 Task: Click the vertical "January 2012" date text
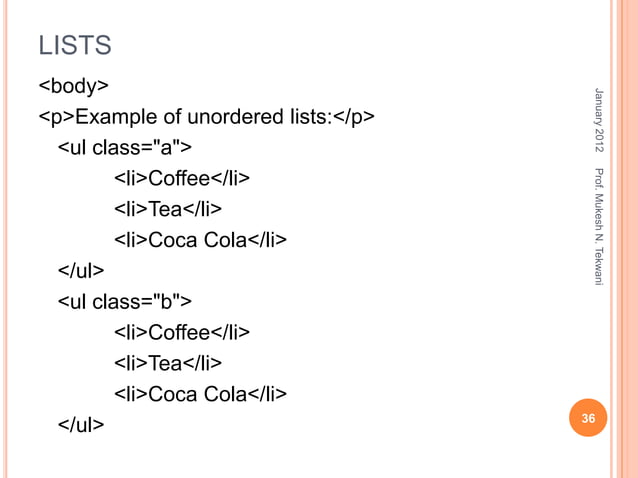coord(598,120)
